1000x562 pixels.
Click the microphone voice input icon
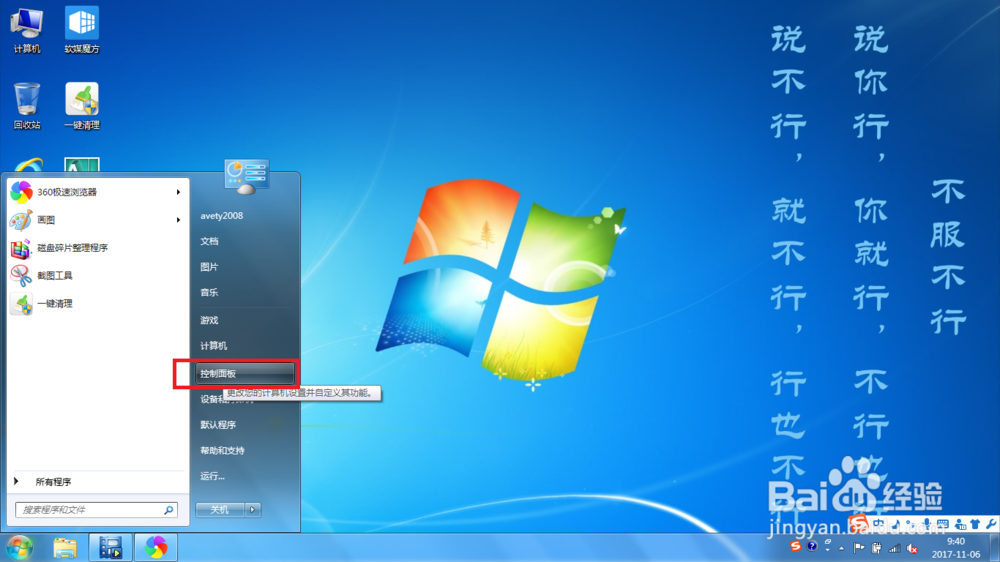(927, 524)
